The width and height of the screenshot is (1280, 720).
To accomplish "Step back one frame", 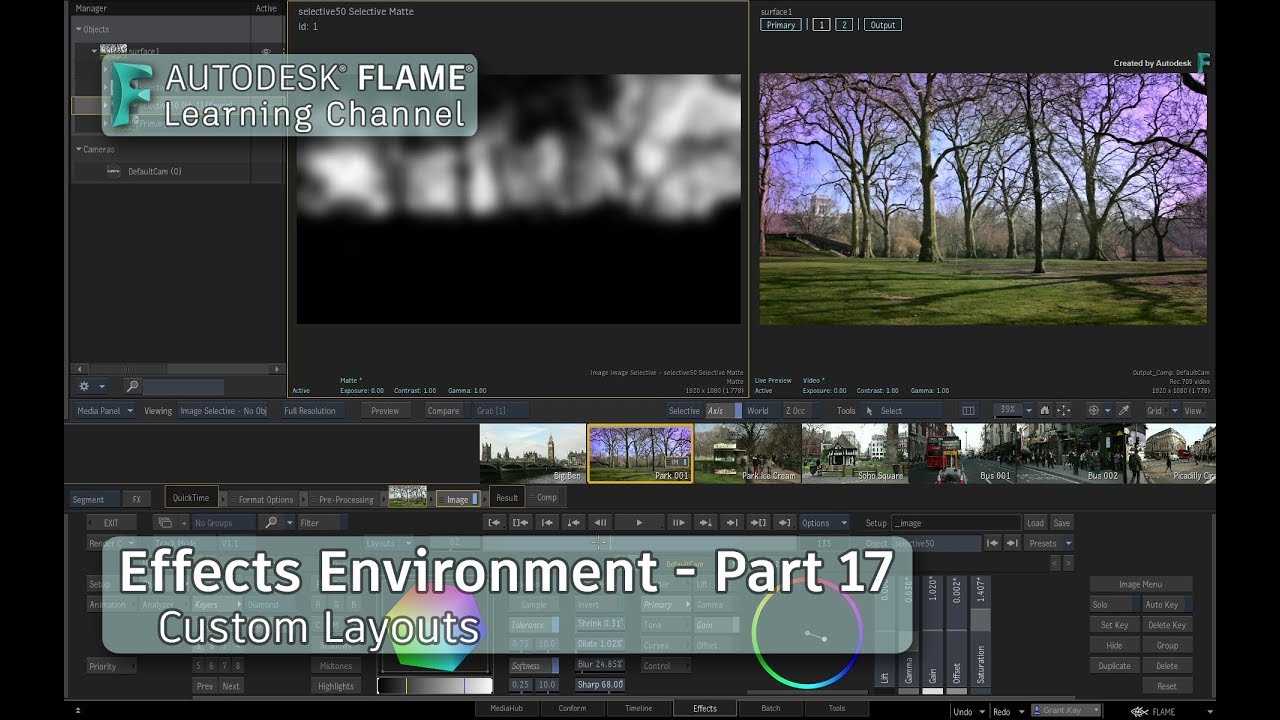I will pyautogui.click(x=600, y=523).
